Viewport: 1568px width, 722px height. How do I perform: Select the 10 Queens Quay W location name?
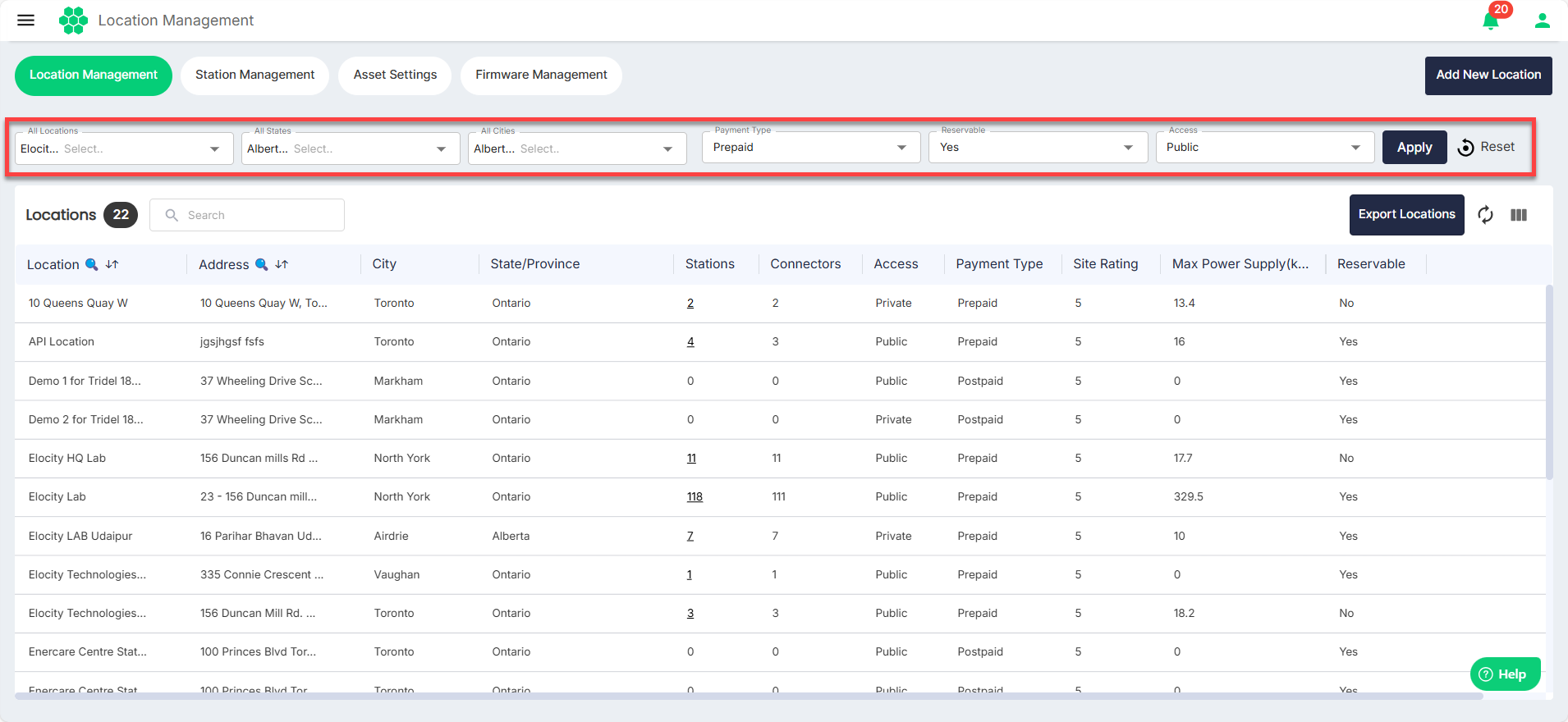click(x=78, y=304)
